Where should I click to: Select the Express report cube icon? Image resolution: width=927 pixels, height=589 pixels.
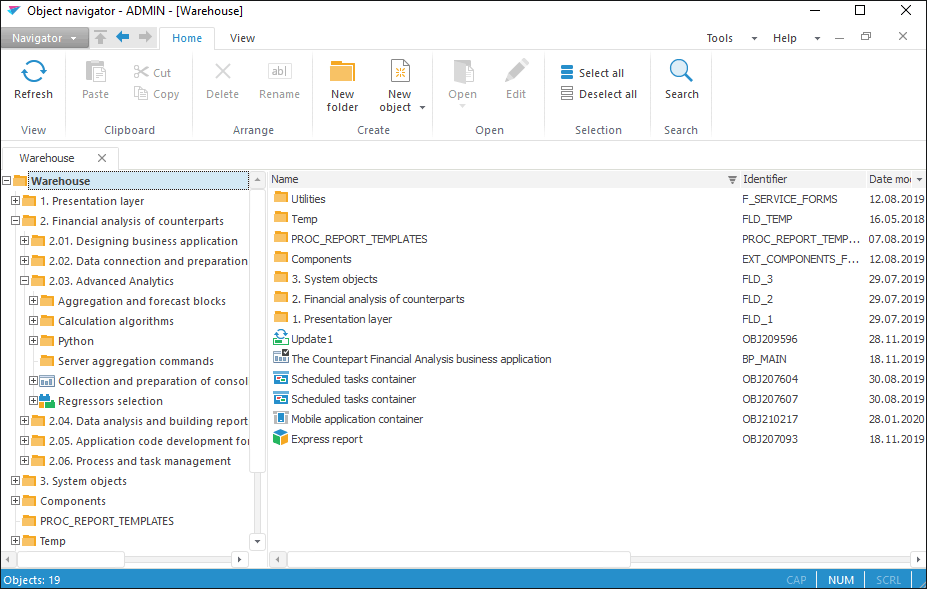click(281, 439)
